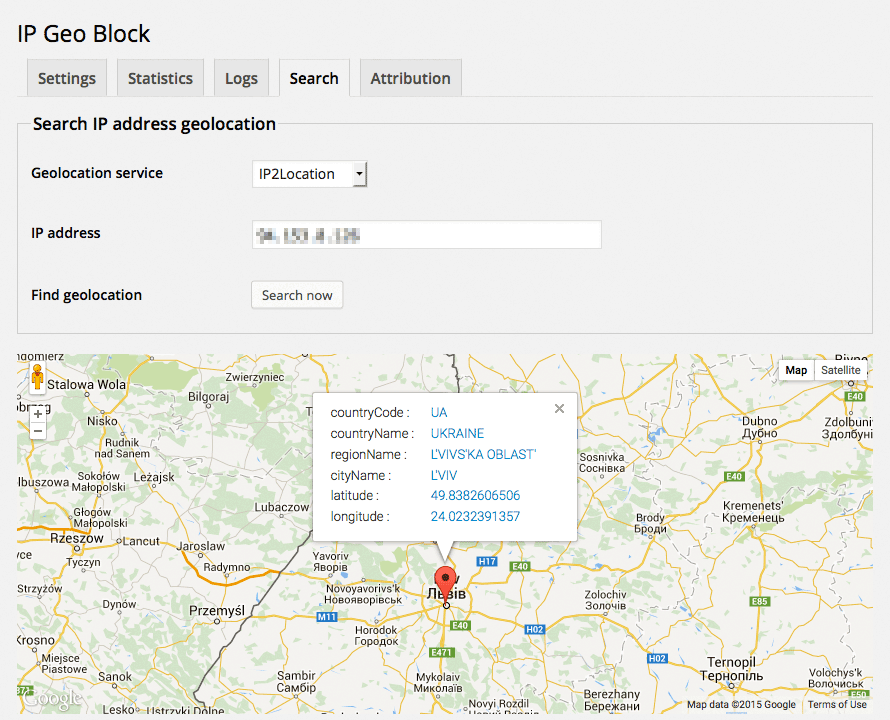Focus the IP address input field
The width and height of the screenshot is (890, 720).
pyautogui.click(x=426, y=235)
